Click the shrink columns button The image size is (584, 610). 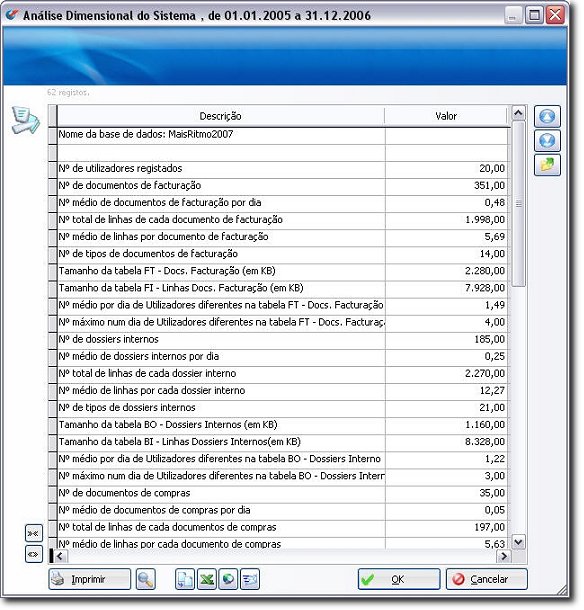tap(33, 533)
